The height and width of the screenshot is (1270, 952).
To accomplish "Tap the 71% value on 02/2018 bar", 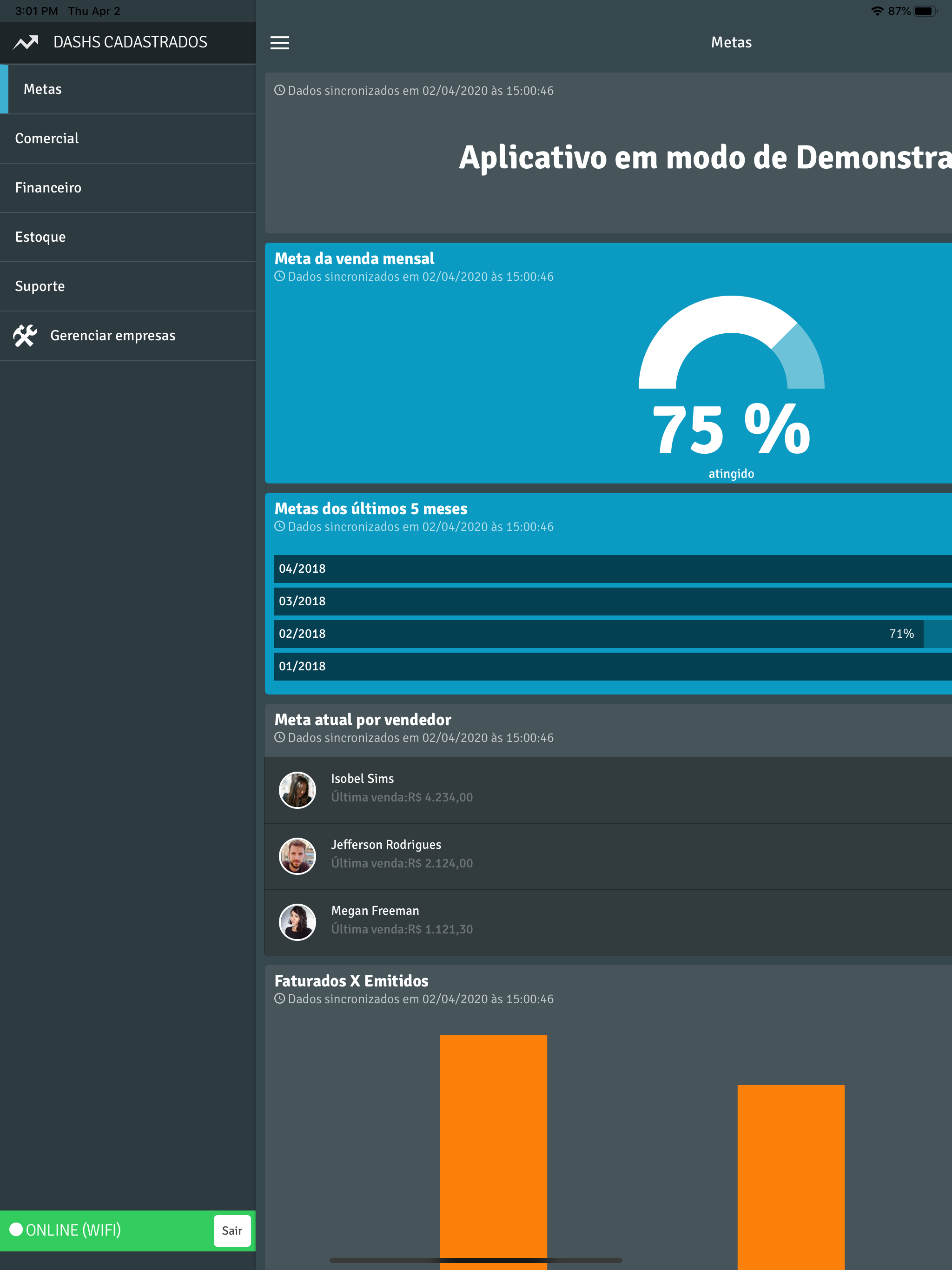I will click(x=901, y=634).
